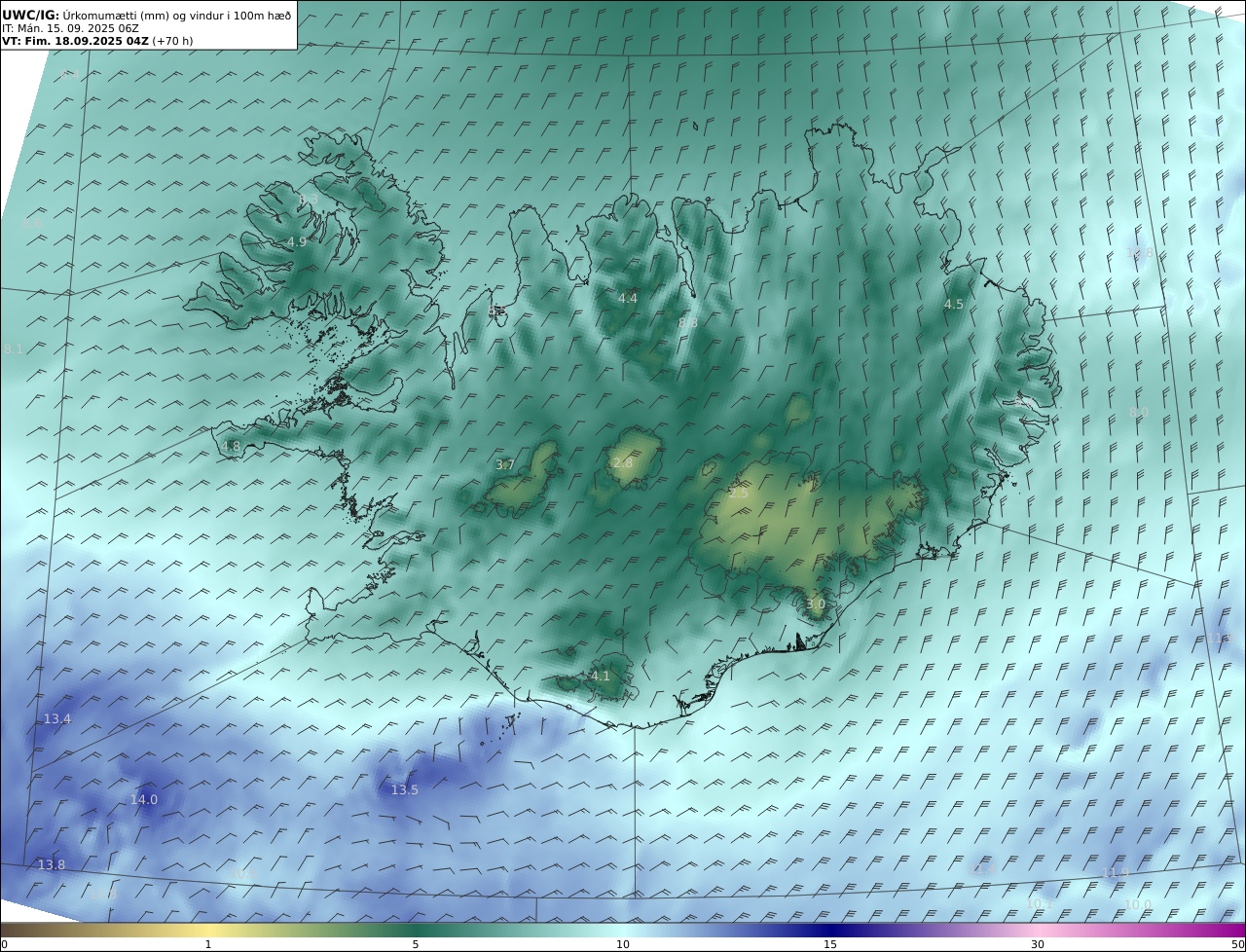The width and height of the screenshot is (1246, 952).
Task: Click the 2.5 value on the large glacier
Action: [x=739, y=494]
